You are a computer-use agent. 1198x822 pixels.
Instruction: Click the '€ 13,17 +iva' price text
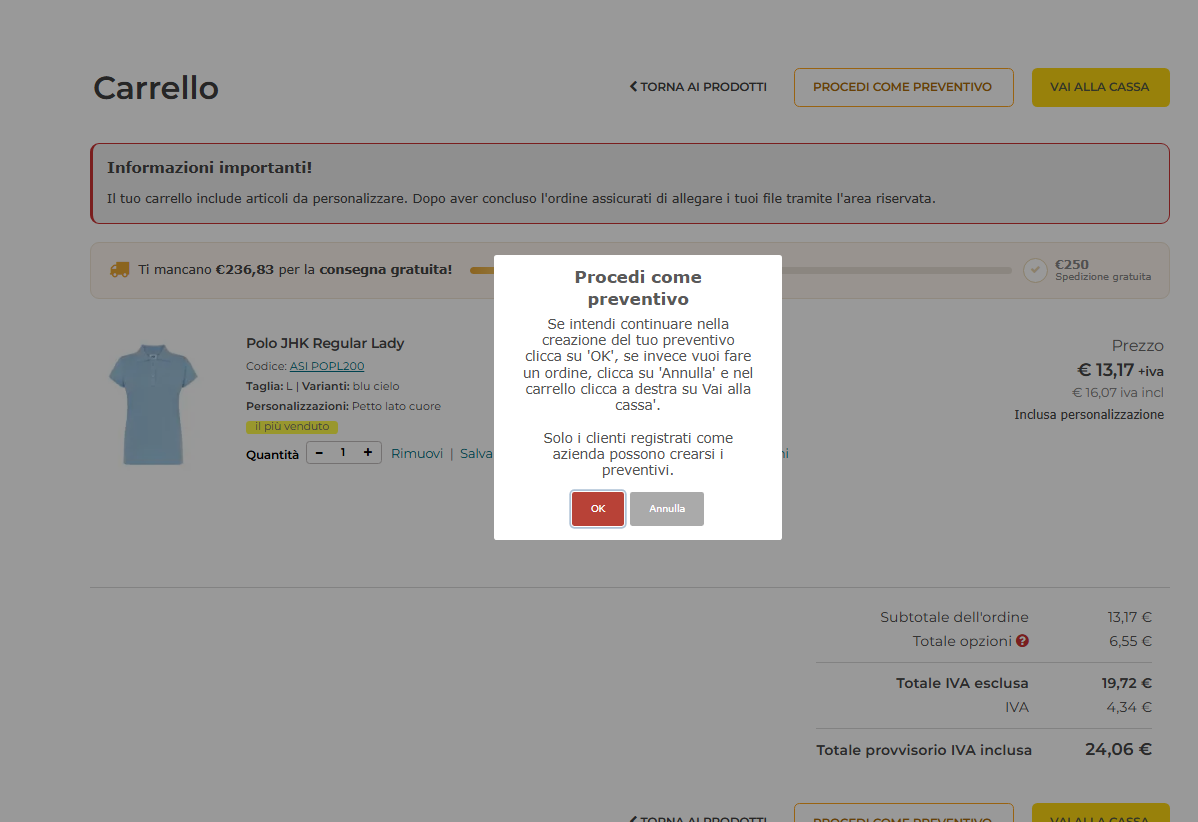point(1120,371)
